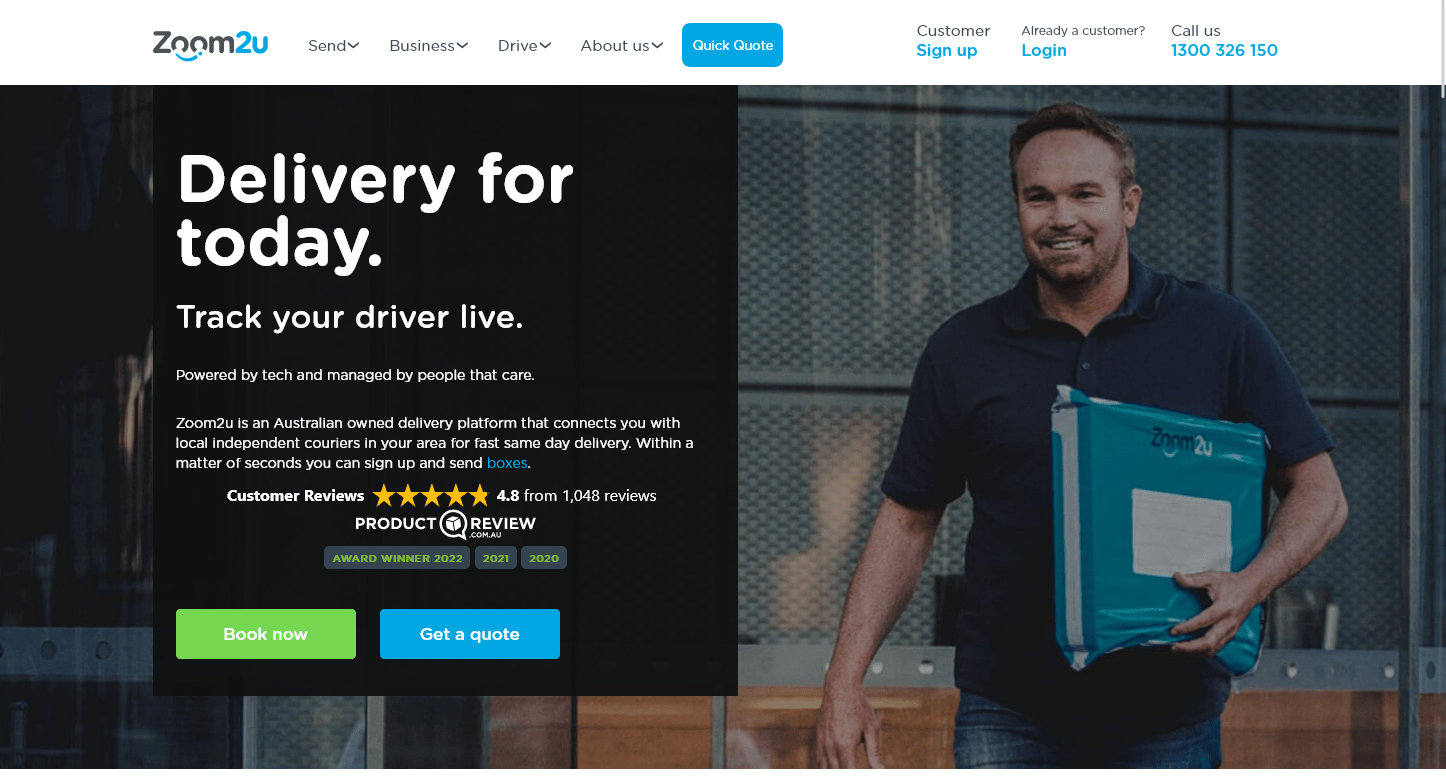Click the Award Winner 2022 badge
The image size is (1446, 777).
(x=397, y=558)
